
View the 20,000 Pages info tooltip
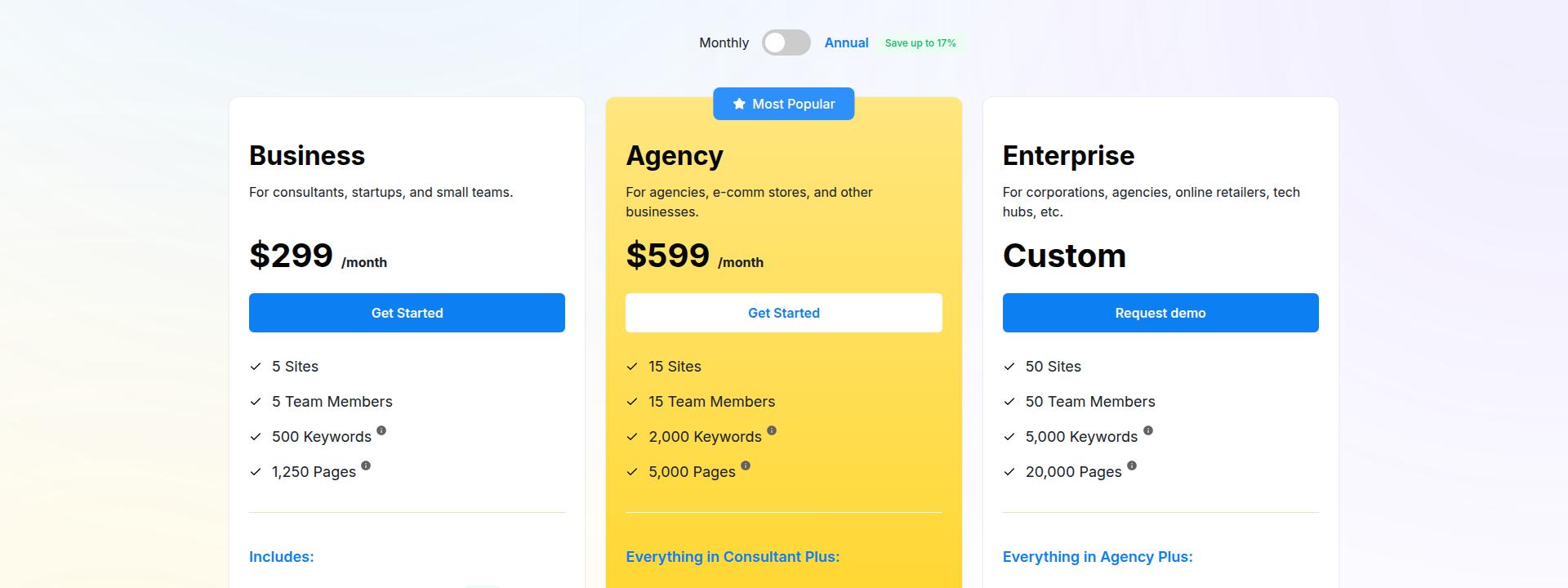1131,465
